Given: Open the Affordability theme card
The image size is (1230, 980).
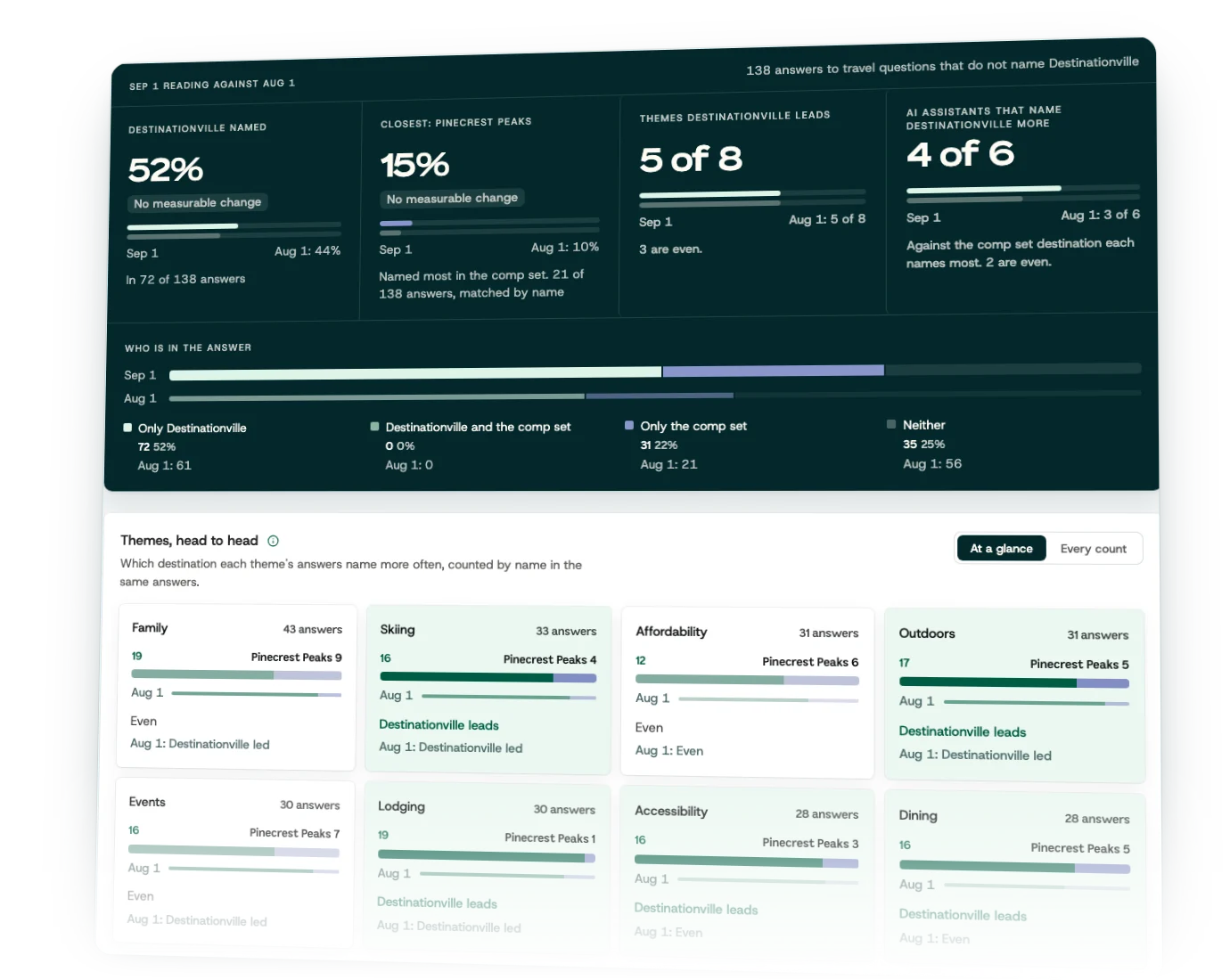Looking at the screenshot, I should point(747,693).
